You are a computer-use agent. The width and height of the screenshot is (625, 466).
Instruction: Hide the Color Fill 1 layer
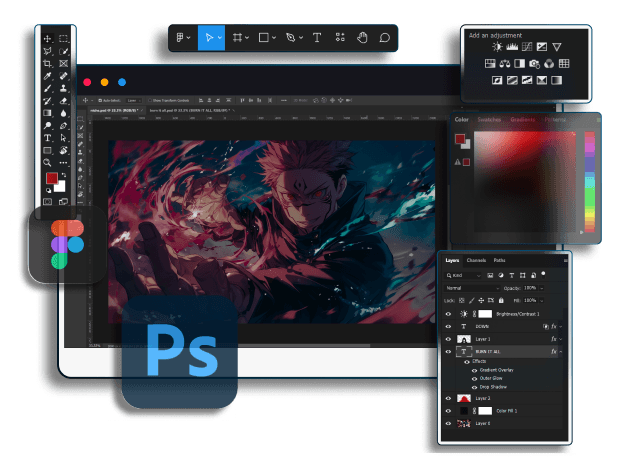[448, 411]
